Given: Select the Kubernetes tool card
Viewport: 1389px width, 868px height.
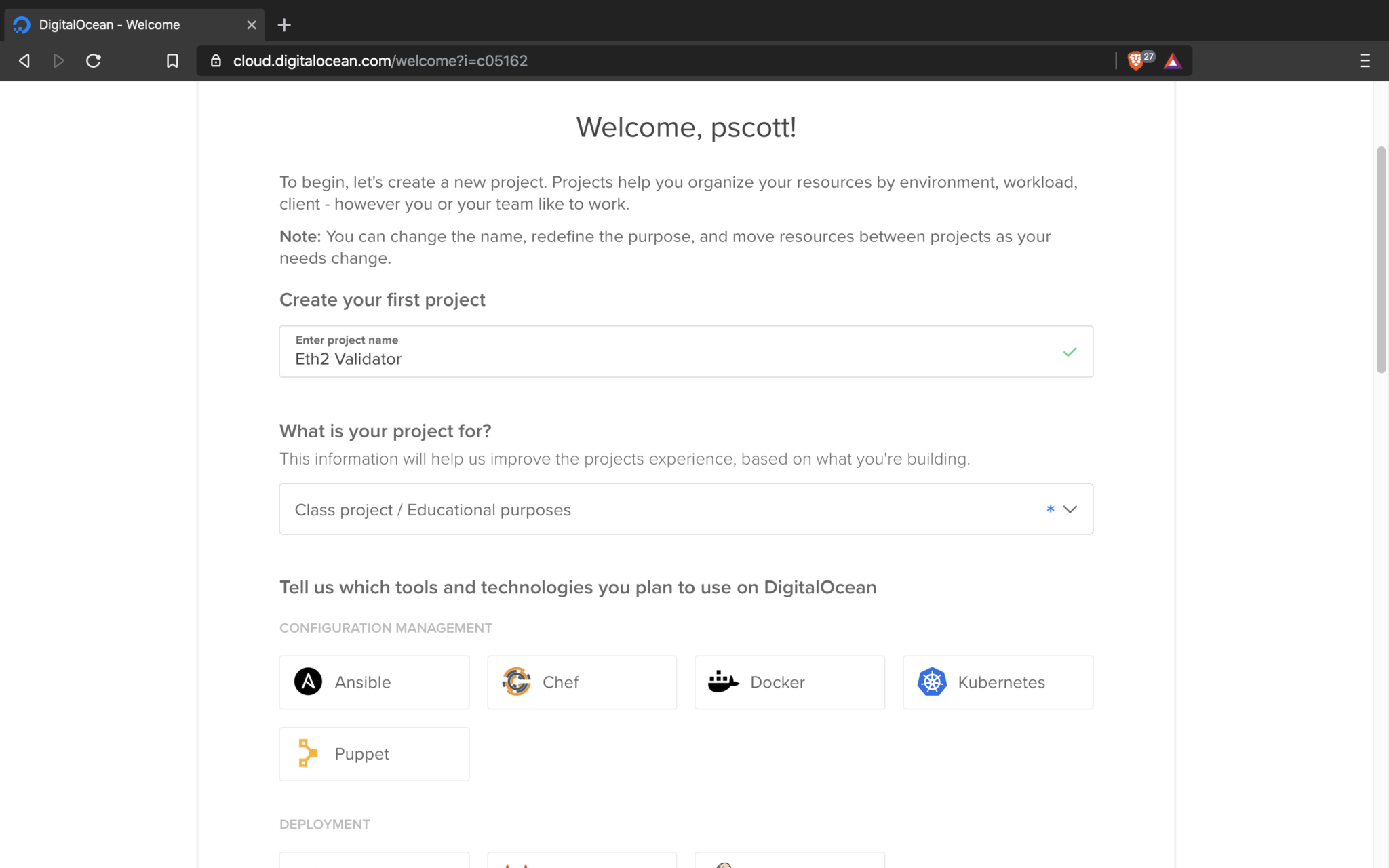Looking at the screenshot, I should click(x=998, y=682).
